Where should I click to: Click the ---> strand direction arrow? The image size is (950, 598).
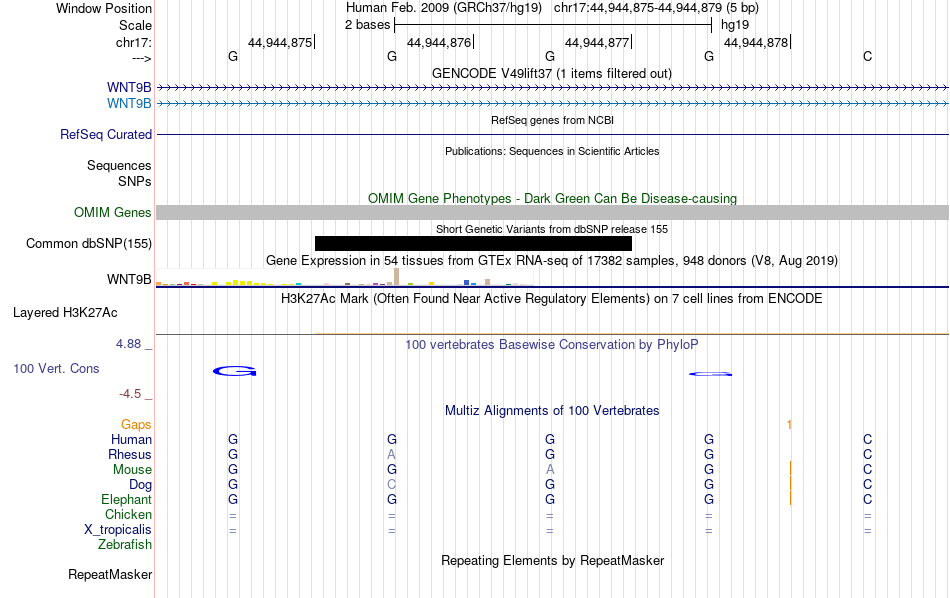[141, 58]
